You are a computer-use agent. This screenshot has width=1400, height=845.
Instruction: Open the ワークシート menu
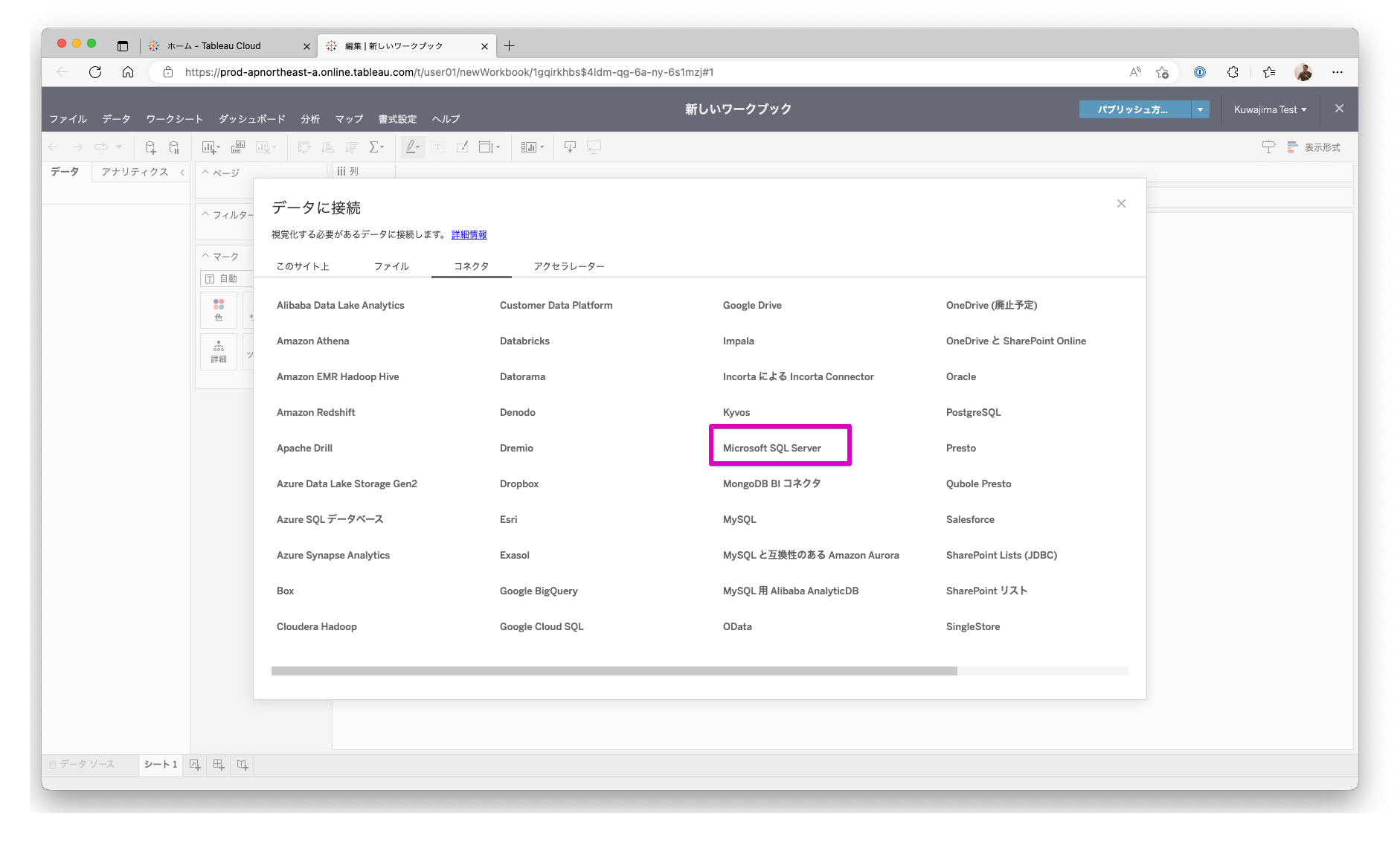click(x=175, y=119)
